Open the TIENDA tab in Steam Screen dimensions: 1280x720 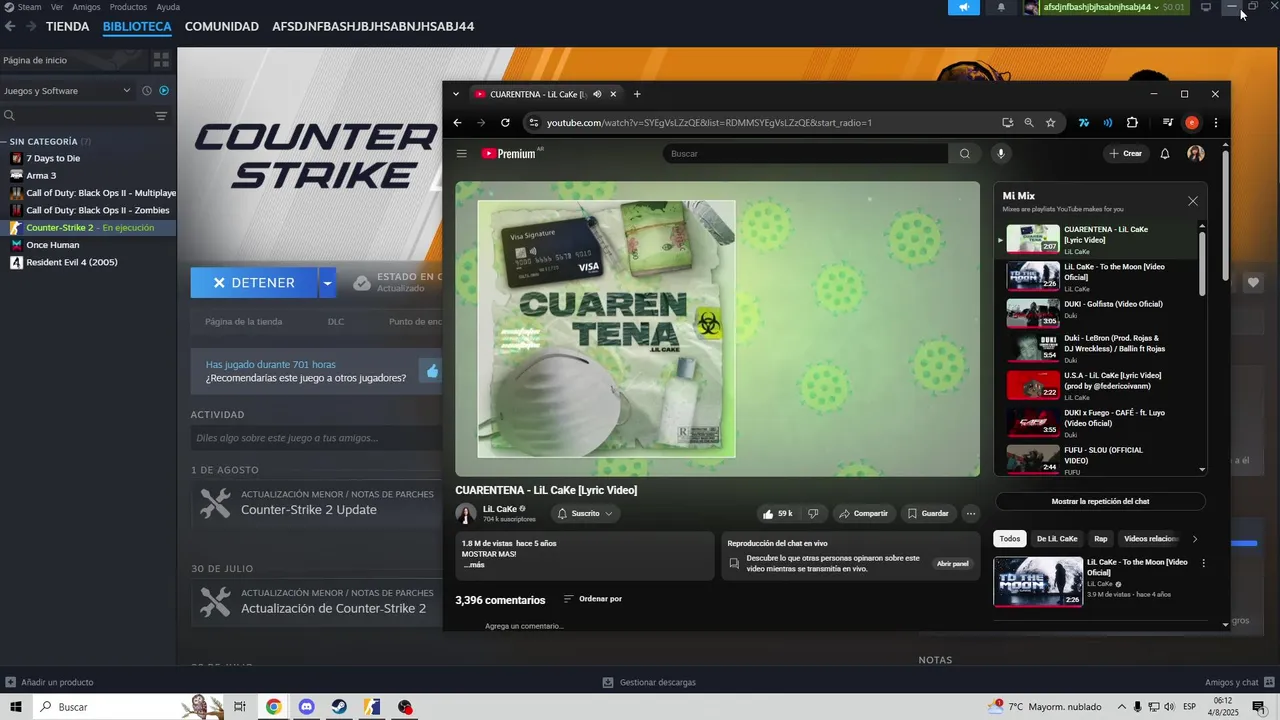67,27
